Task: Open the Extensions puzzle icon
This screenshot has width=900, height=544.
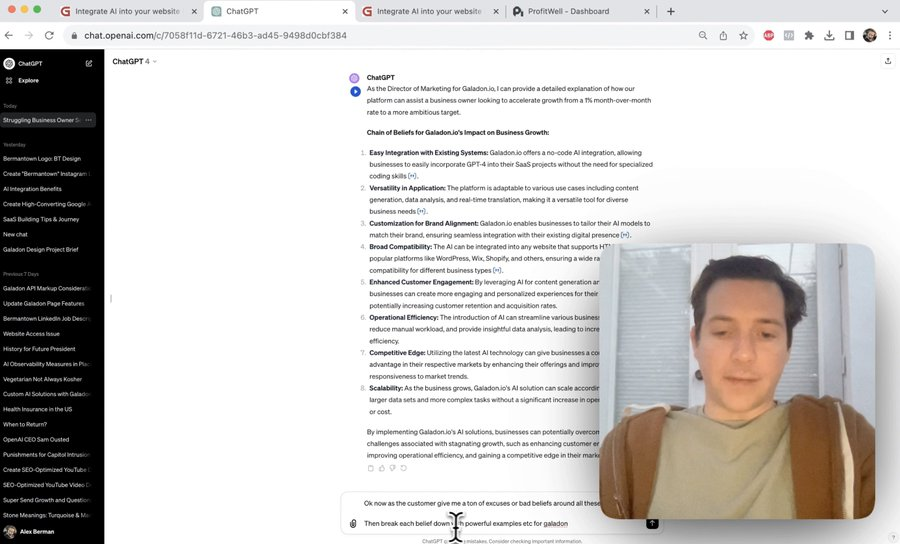Action: point(809,36)
